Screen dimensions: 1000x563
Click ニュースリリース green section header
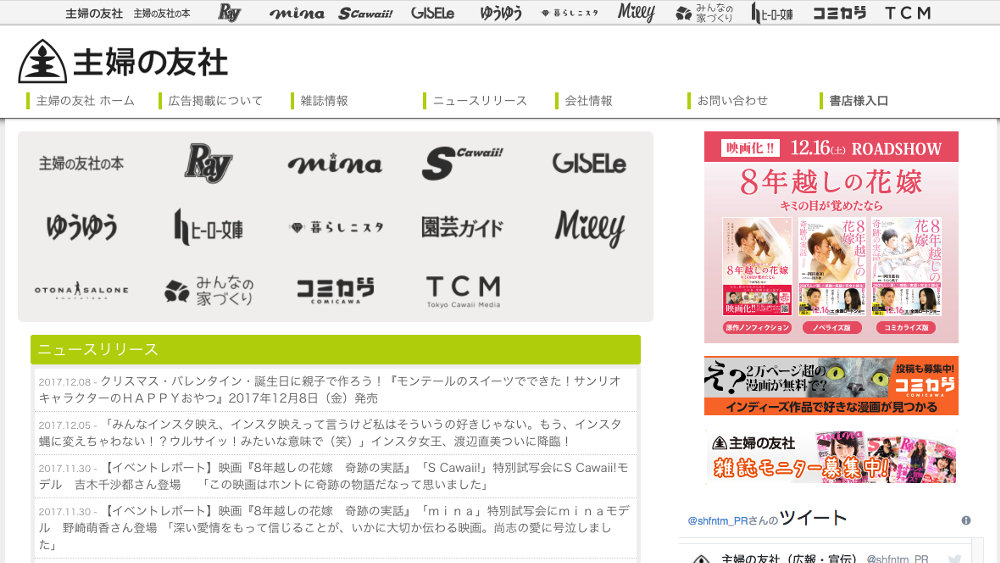pos(335,349)
